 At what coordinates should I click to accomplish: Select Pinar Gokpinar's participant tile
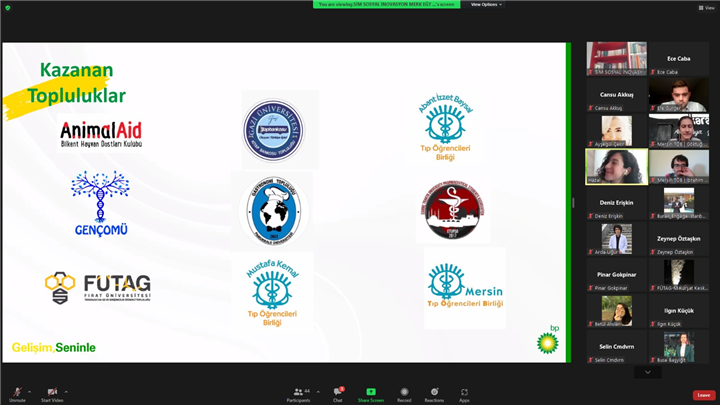click(616, 275)
